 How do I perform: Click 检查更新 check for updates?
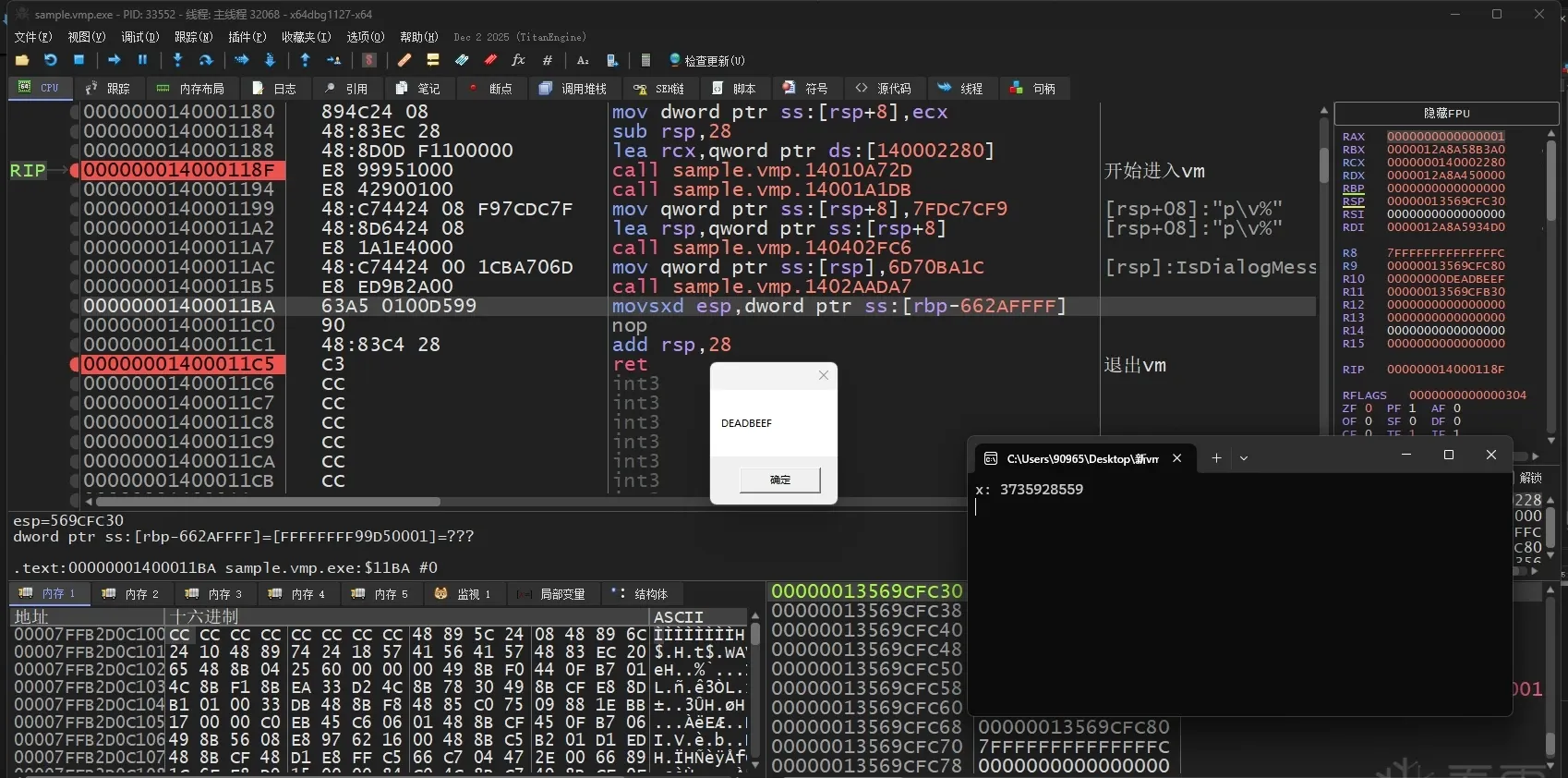pos(706,60)
